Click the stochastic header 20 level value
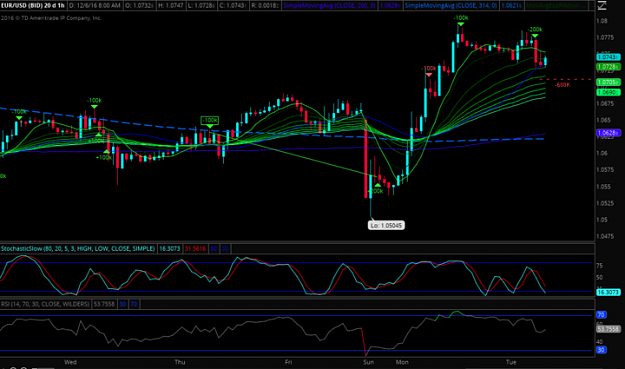This screenshot has height=369, width=625. coord(225,249)
